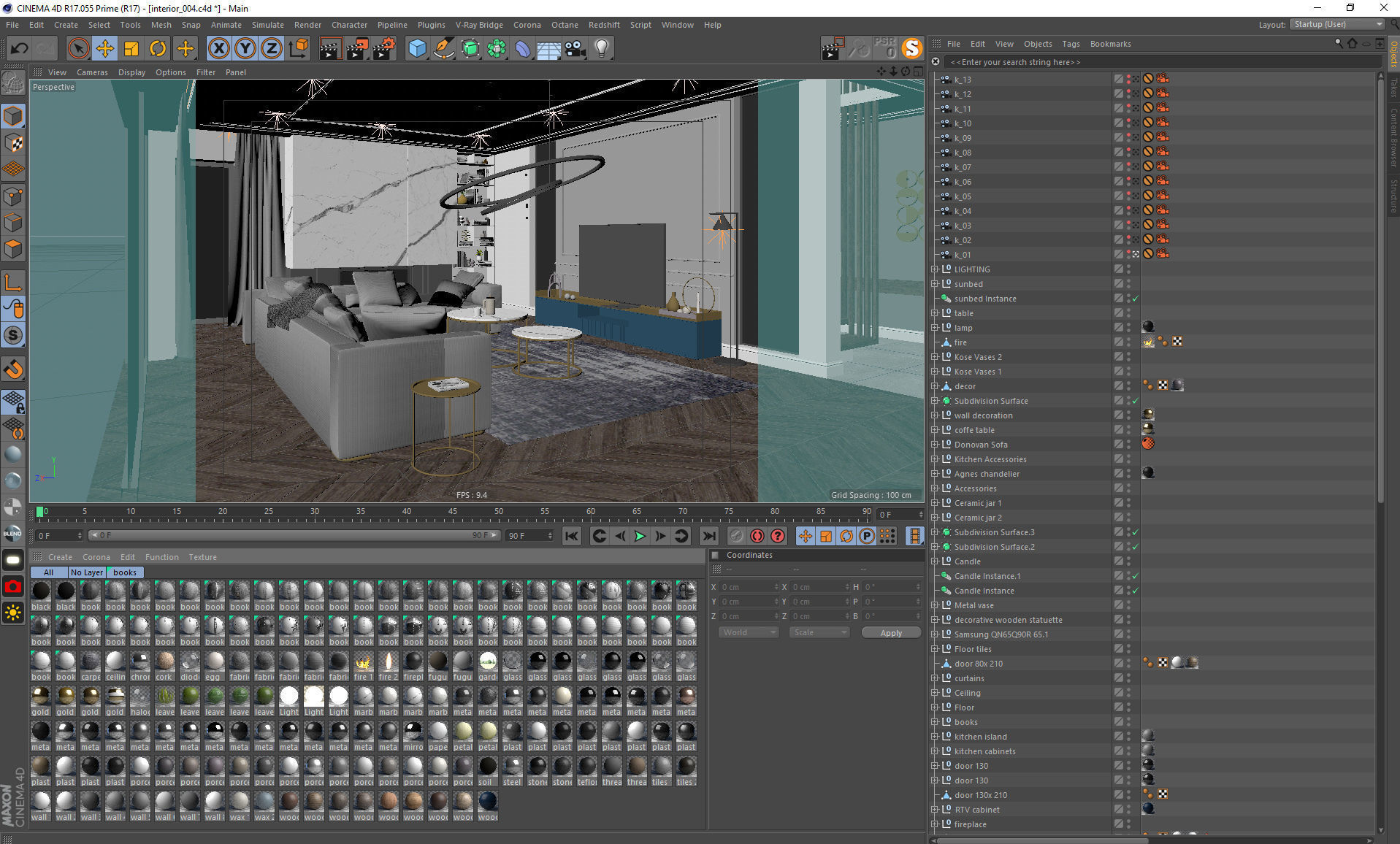Image resolution: width=1400 pixels, height=844 pixels.
Task: Click the Object Manager vertical scrollbar
Action: click(x=1380, y=292)
